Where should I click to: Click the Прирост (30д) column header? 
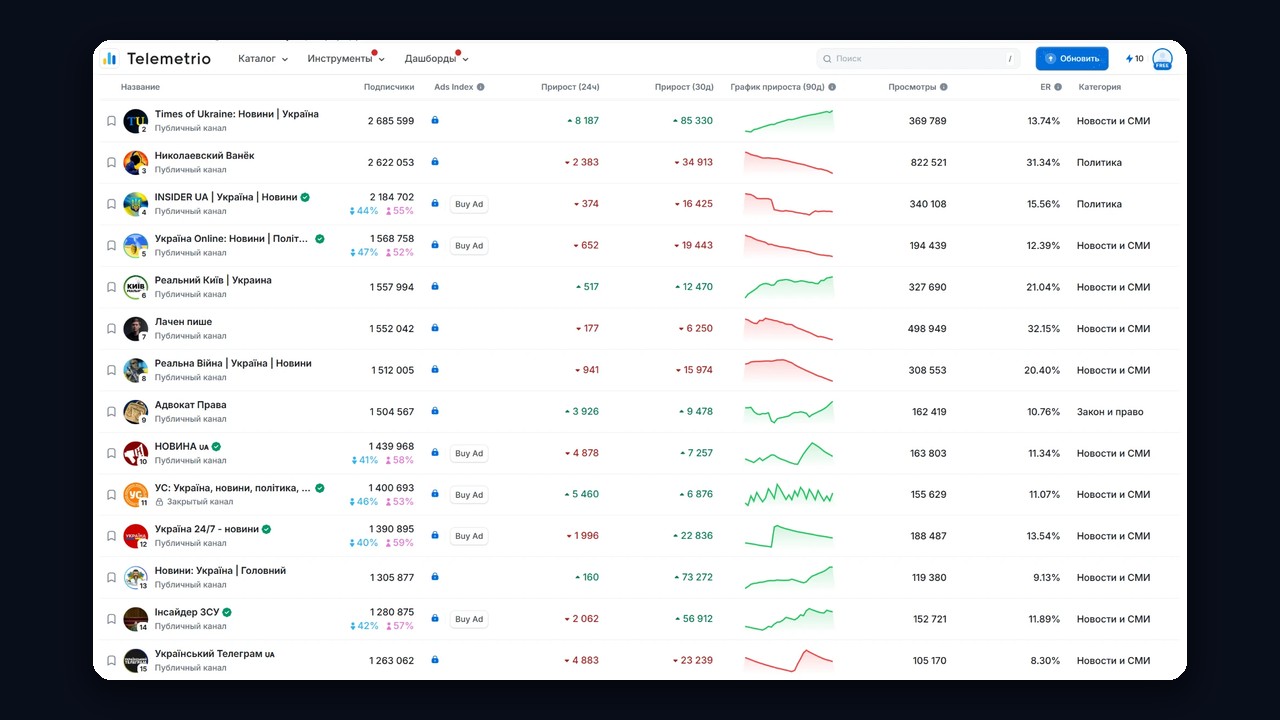click(x=684, y=87)
